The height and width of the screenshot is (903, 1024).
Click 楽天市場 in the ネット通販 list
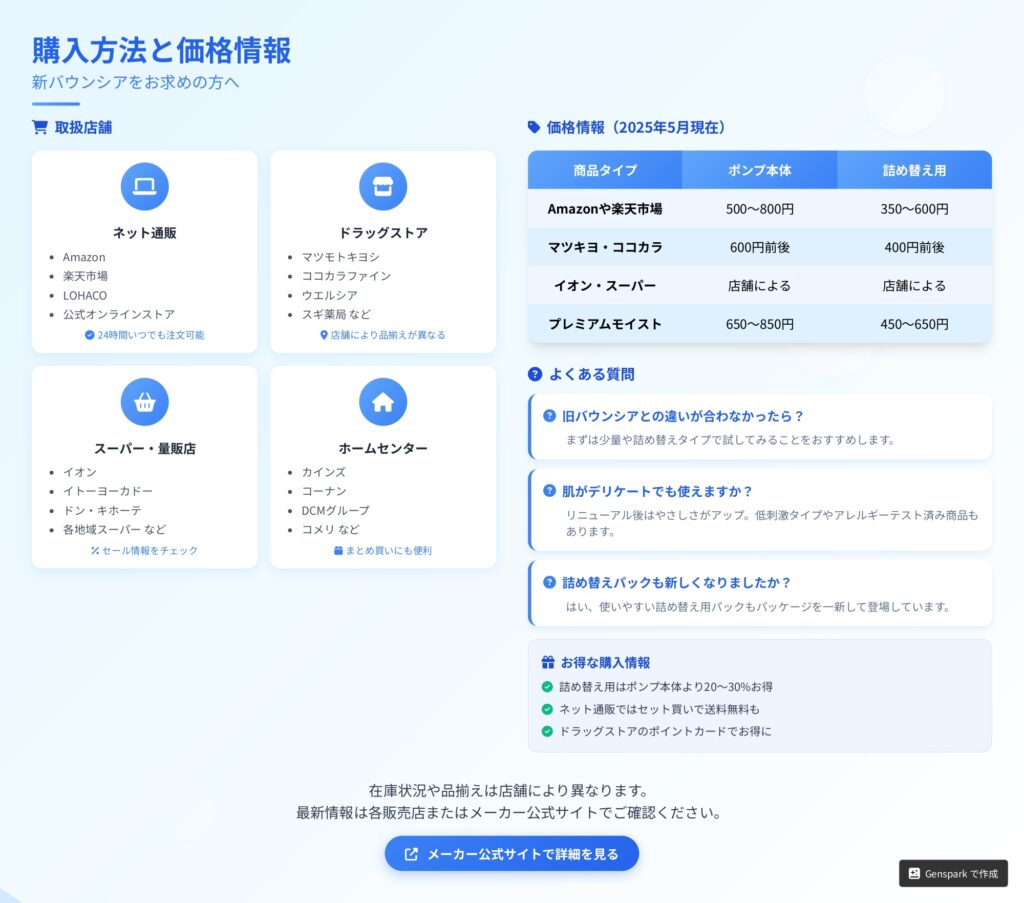tap(85, 276)
